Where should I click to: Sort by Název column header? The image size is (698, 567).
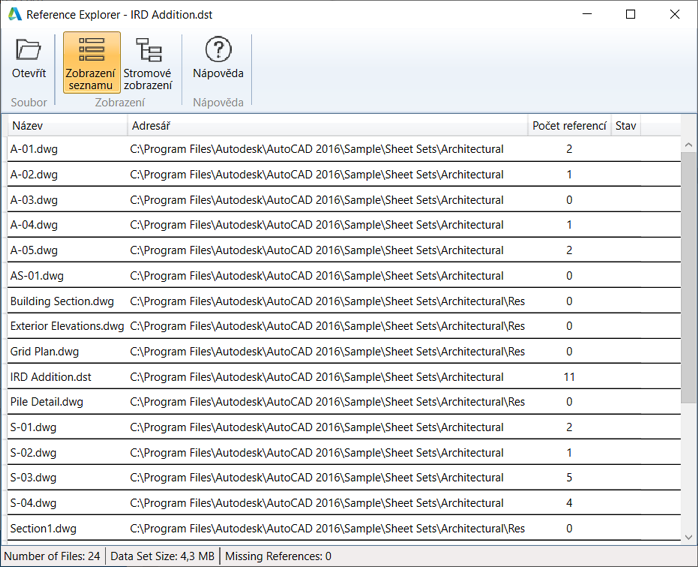tap(68, 126)
